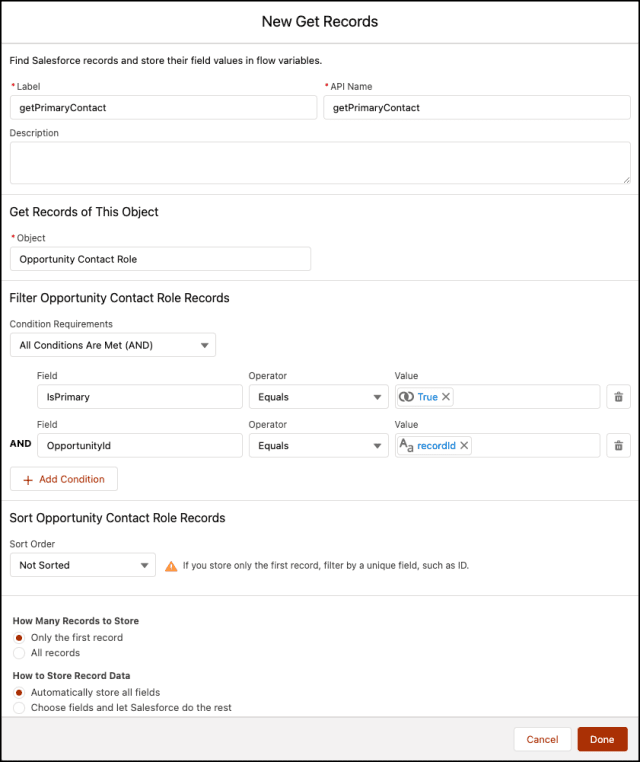
Task: Open the Condition Requirements dropdown
Action: pyautogui.click(x=113, y=345)
